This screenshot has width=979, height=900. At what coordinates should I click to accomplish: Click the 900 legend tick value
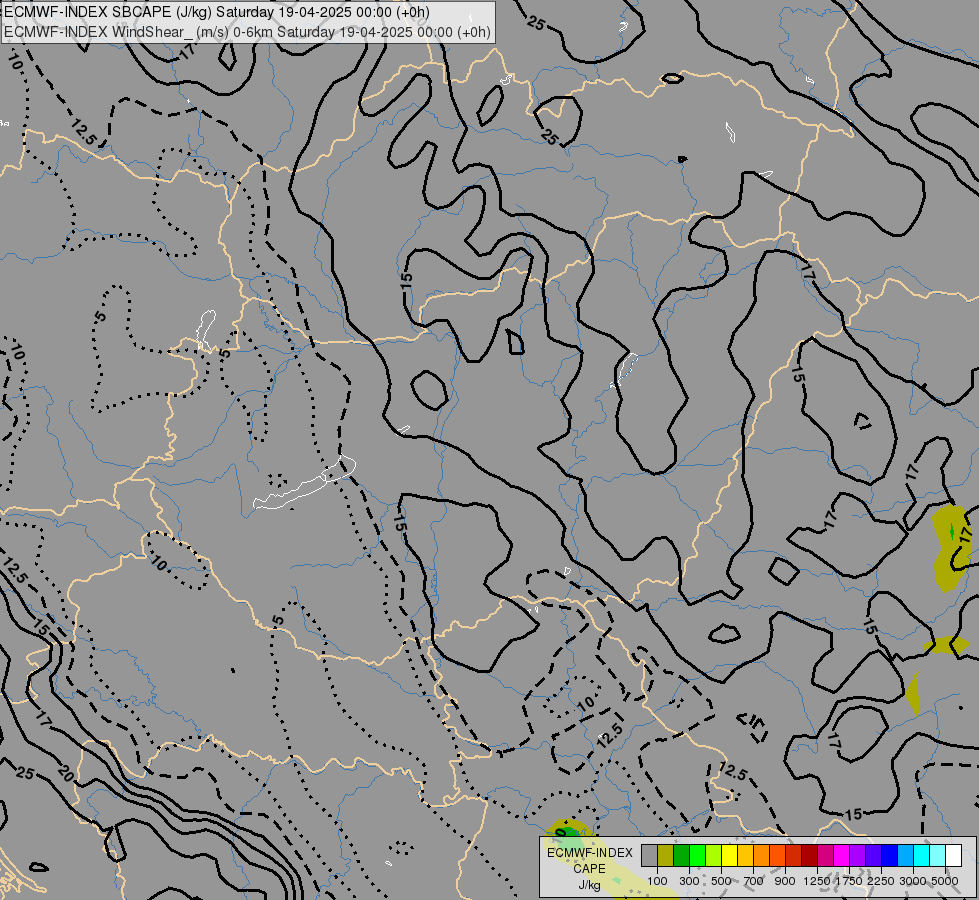(785, 881)
